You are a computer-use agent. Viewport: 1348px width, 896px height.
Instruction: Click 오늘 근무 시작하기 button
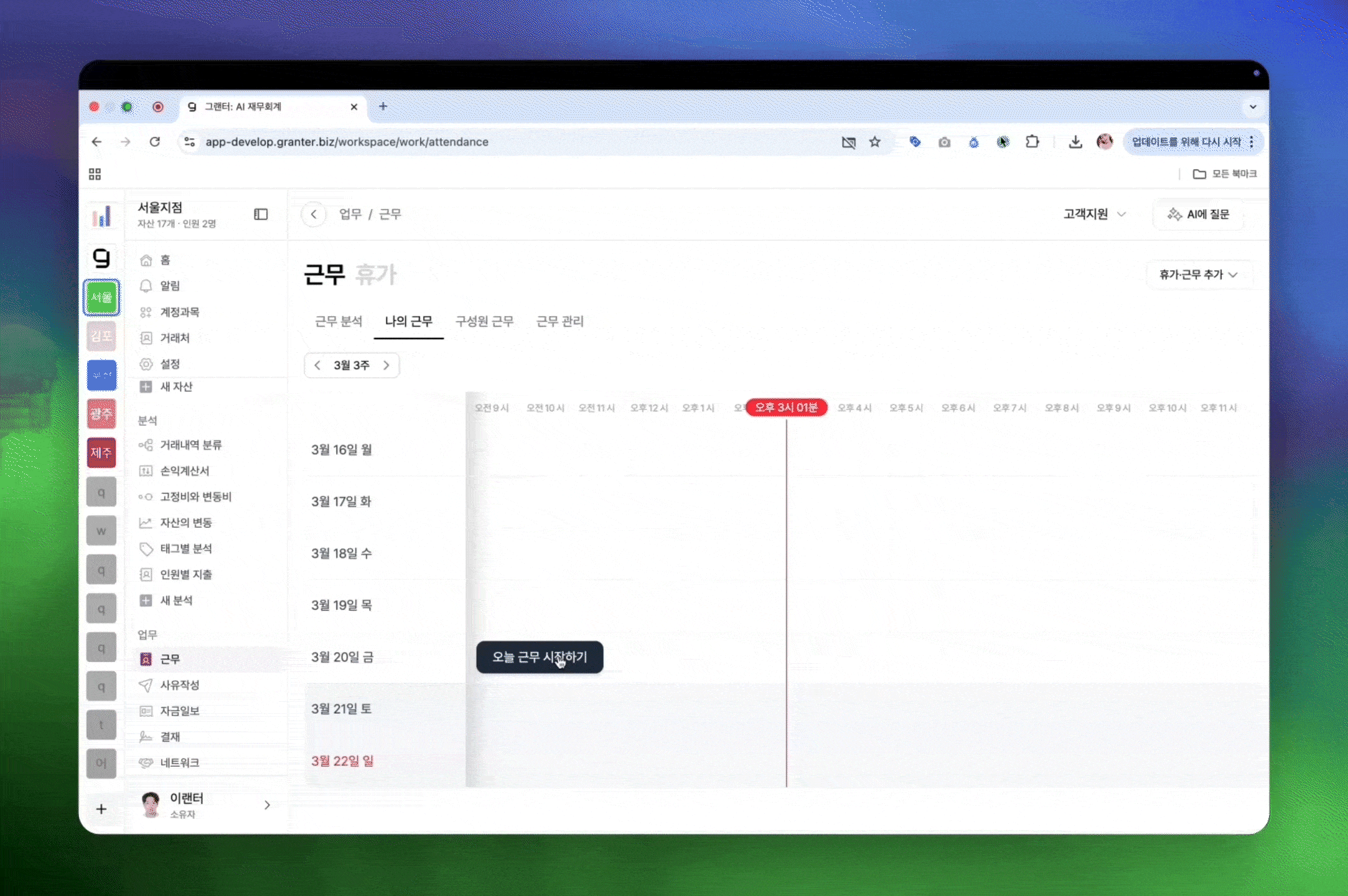[540, 657]
